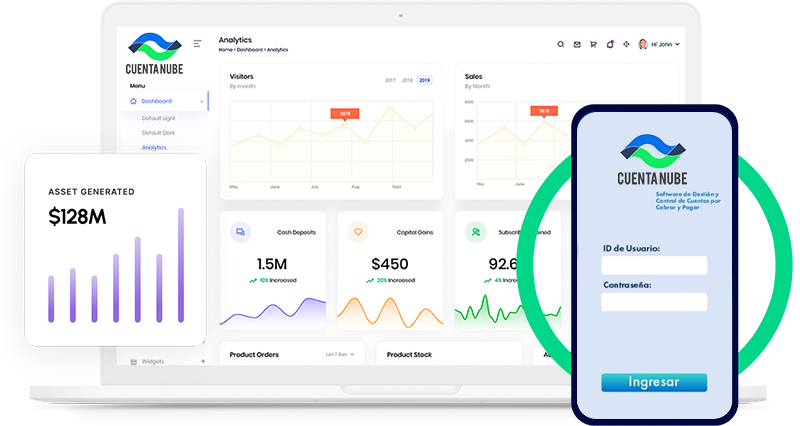Click Home in the breadcrumb
Viewport: 800px width, 426px height.
pyautogui.click(x=226, y=50)
